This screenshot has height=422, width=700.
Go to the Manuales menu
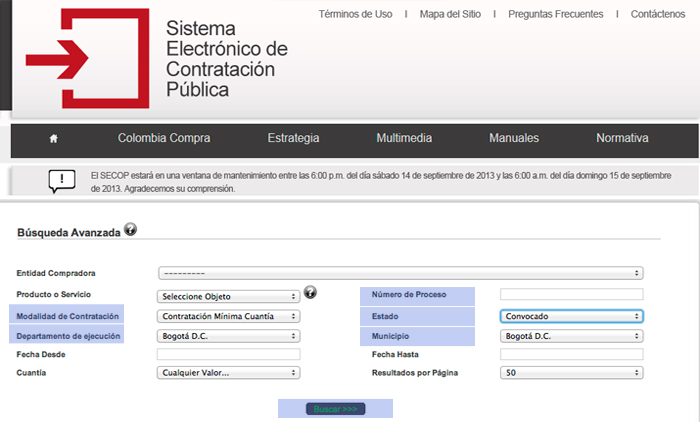(514, 139)
